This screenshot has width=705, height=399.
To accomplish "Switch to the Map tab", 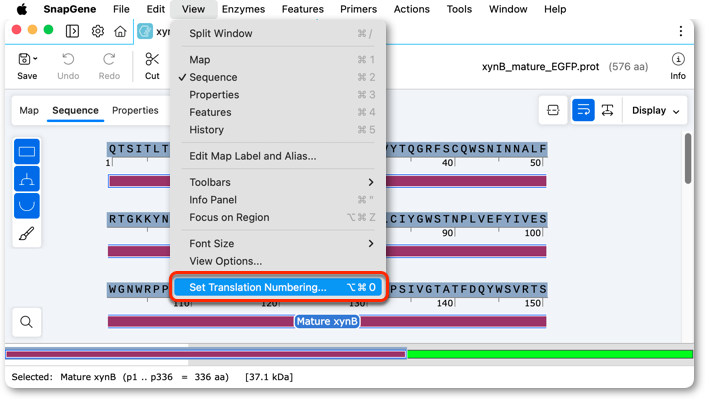I will pos(29,111).
